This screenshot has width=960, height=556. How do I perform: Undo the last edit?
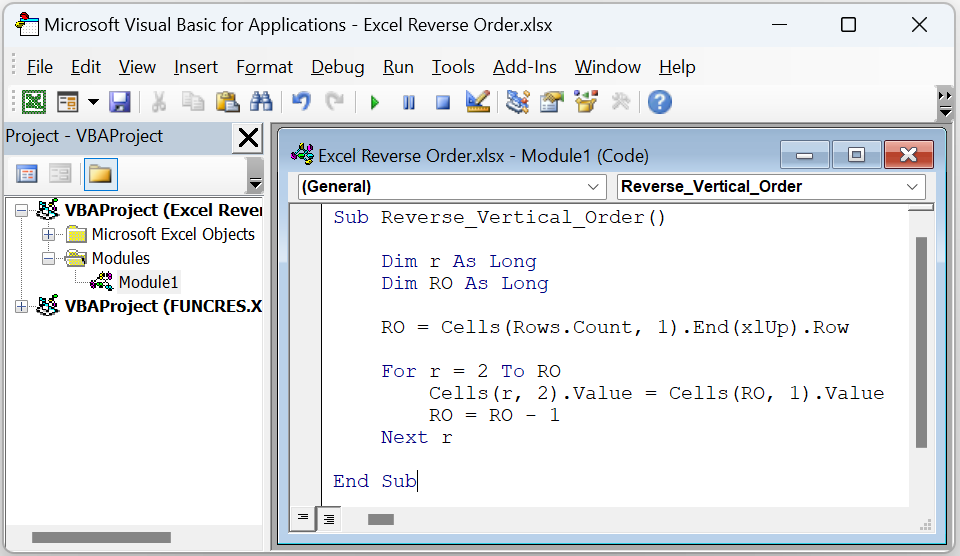[x=301, y=102]
